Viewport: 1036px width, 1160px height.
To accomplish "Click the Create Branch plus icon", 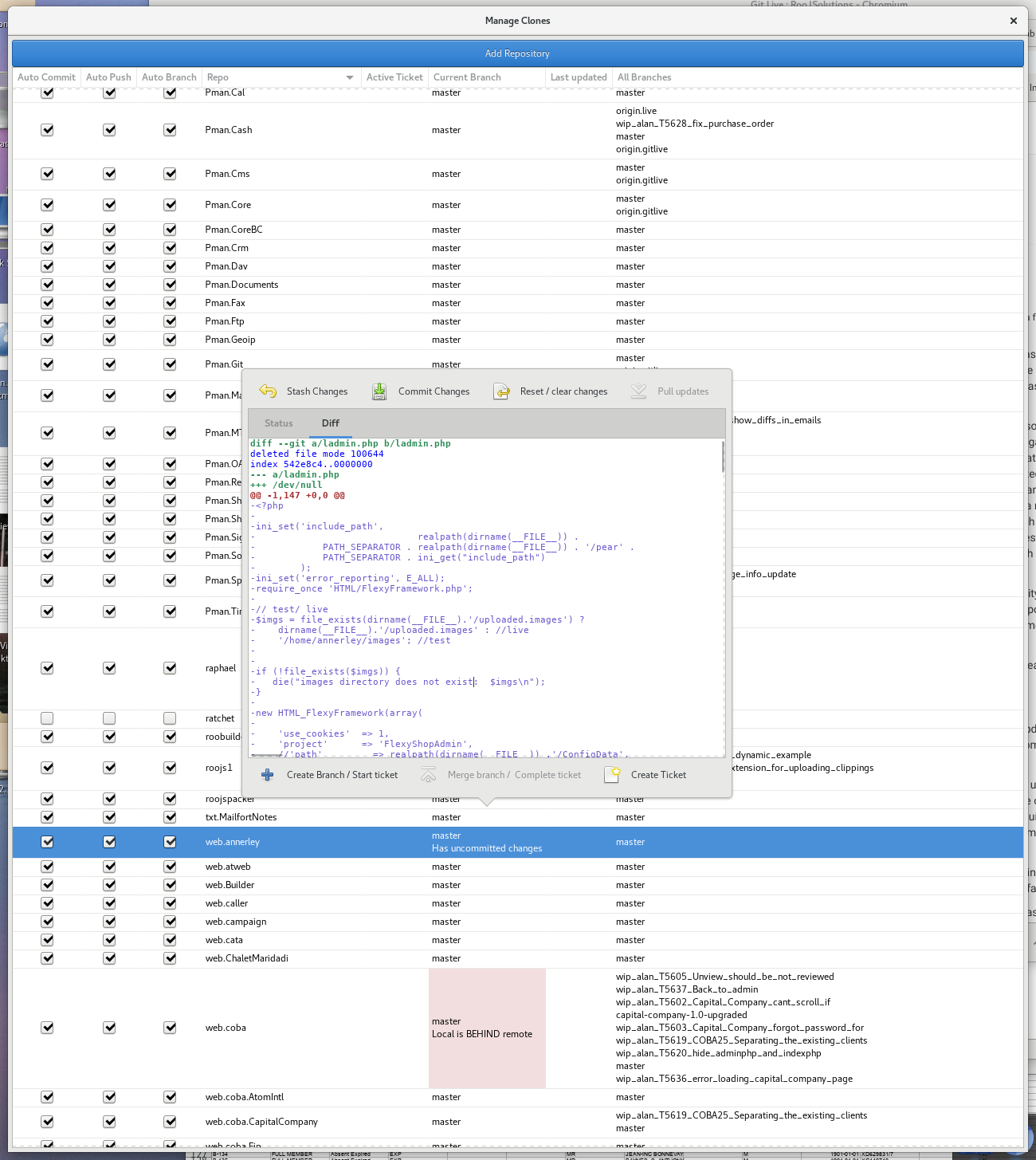I will coord(268,775).
